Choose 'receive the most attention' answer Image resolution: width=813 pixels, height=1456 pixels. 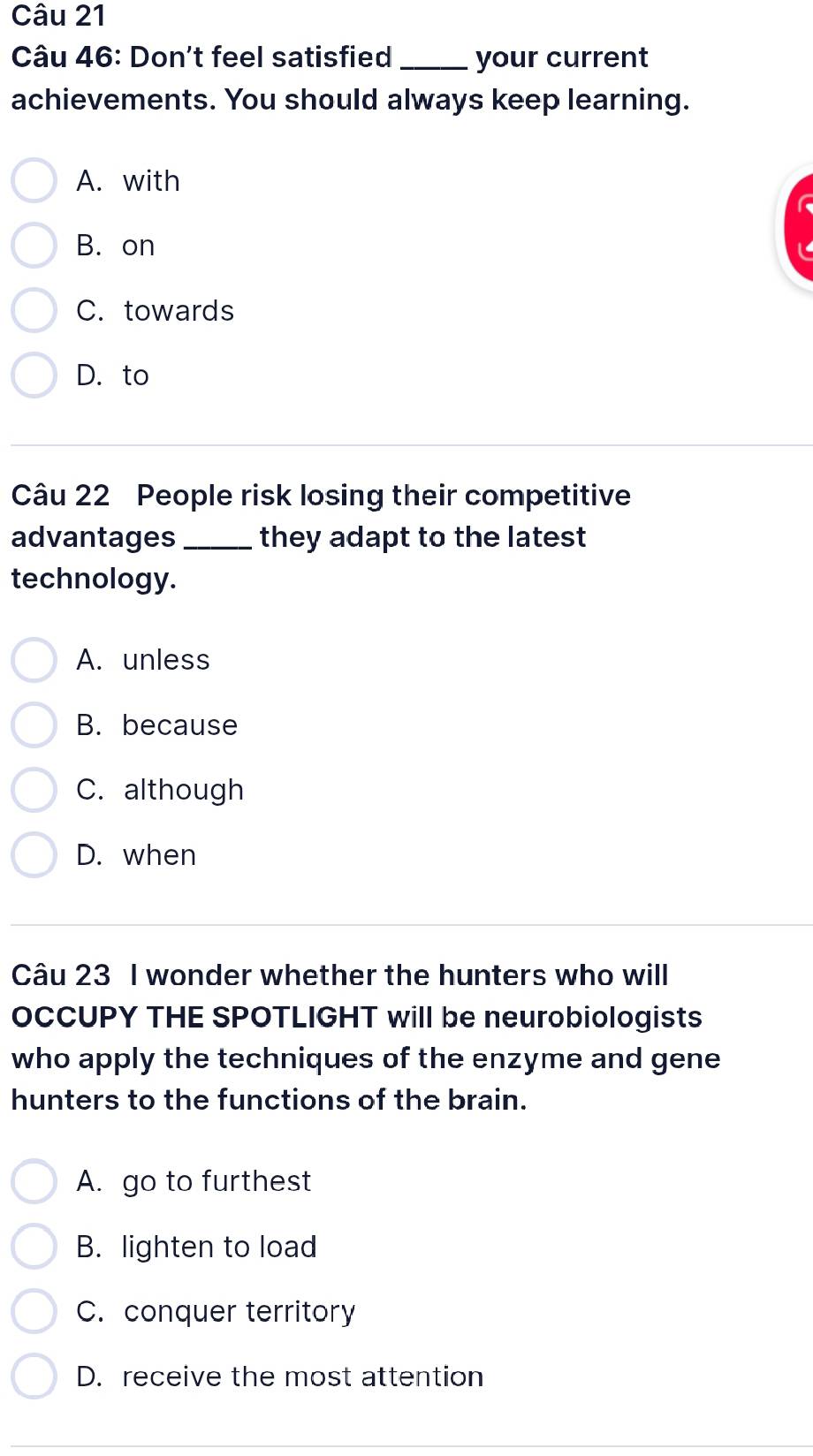coord(34,1376)
